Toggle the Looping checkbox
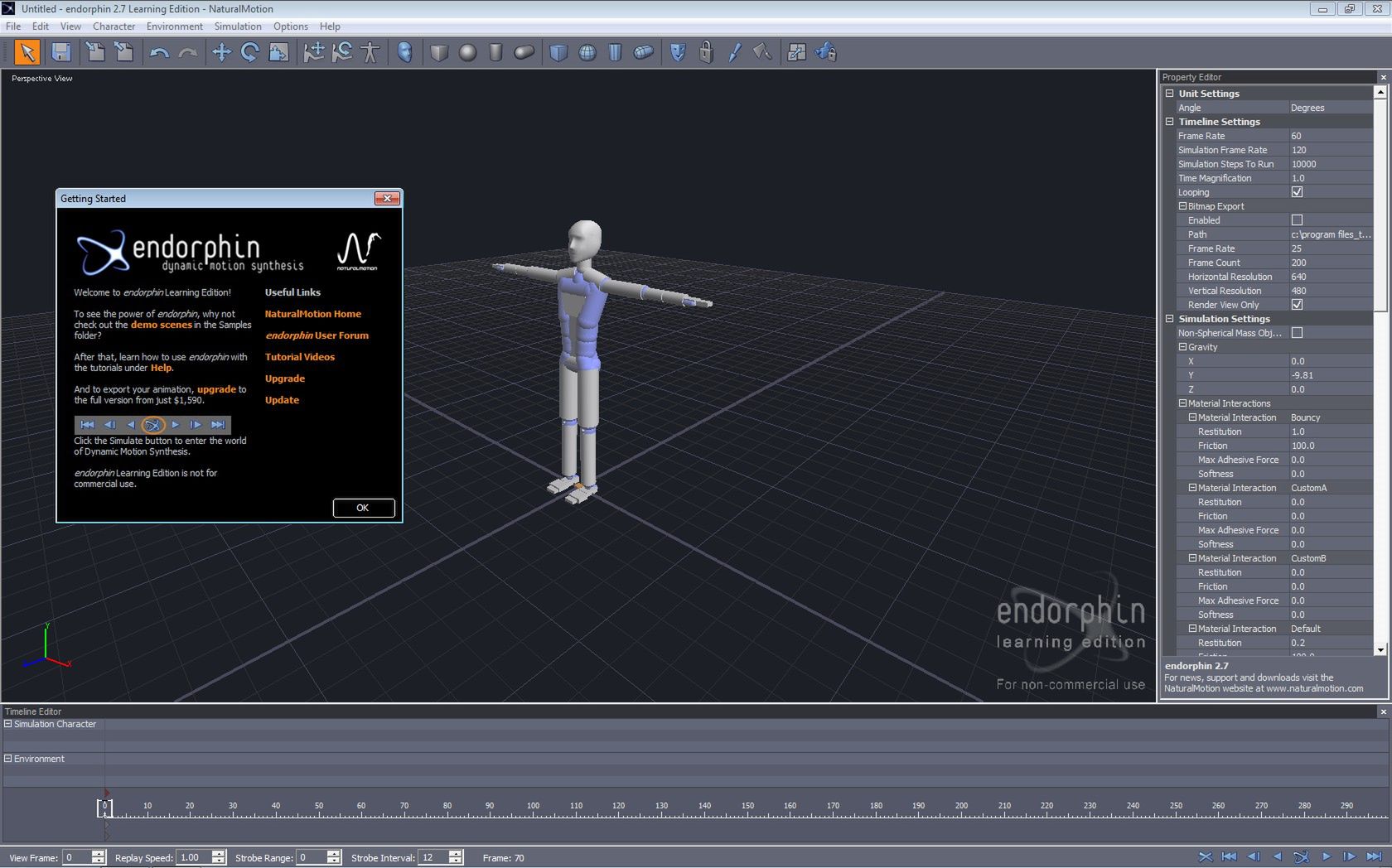The height and width of the screenshot is (868, 1392). 1298,192
